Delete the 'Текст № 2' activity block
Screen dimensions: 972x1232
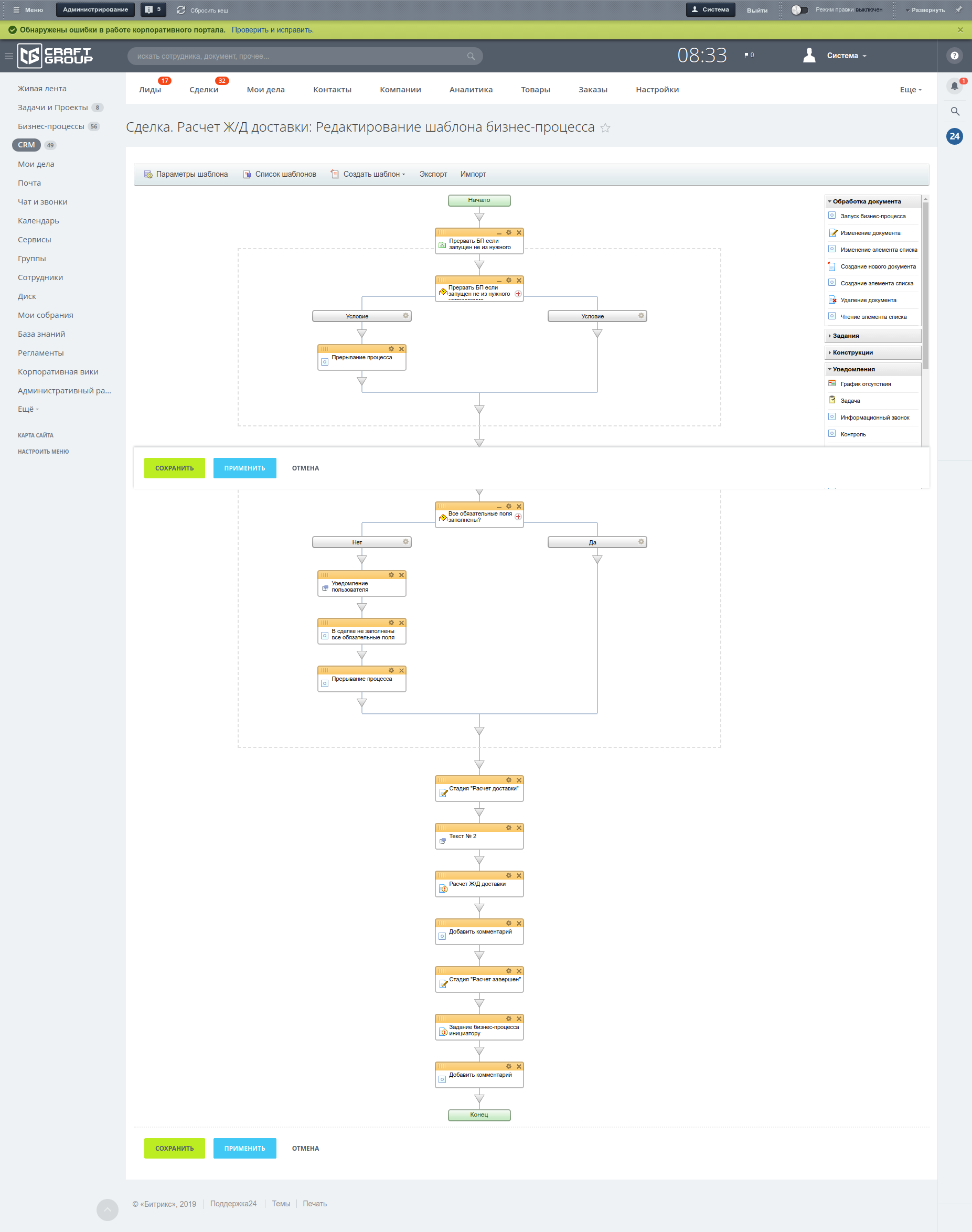point(518,828)
